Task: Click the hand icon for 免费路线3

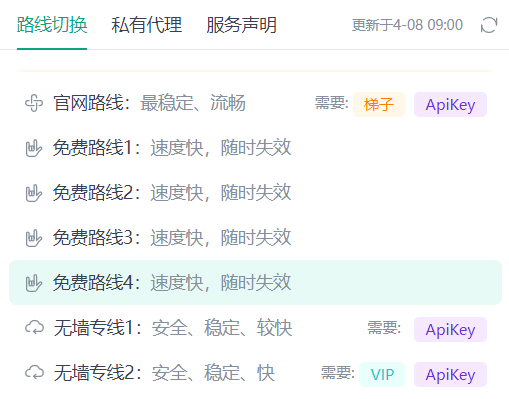Action: [34, 238]
